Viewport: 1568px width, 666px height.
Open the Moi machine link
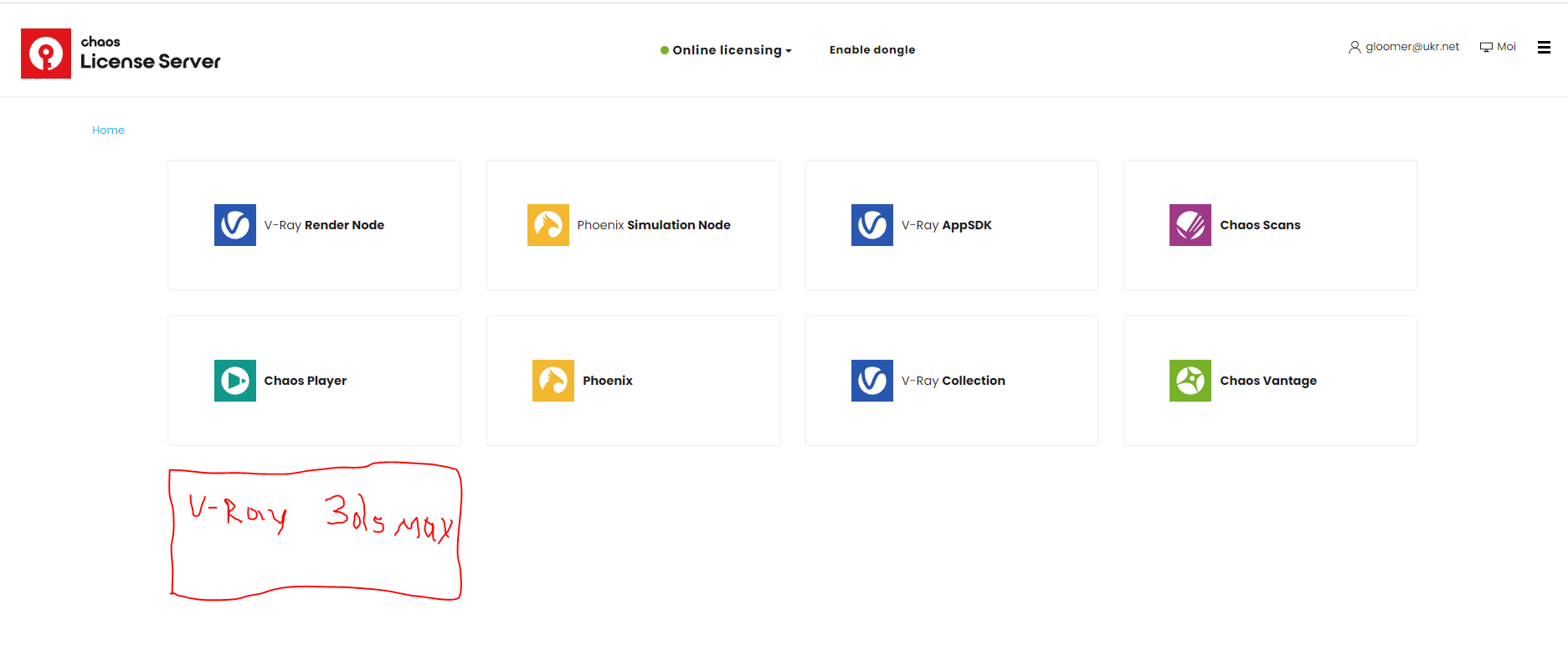click(x=1506, y=47)
